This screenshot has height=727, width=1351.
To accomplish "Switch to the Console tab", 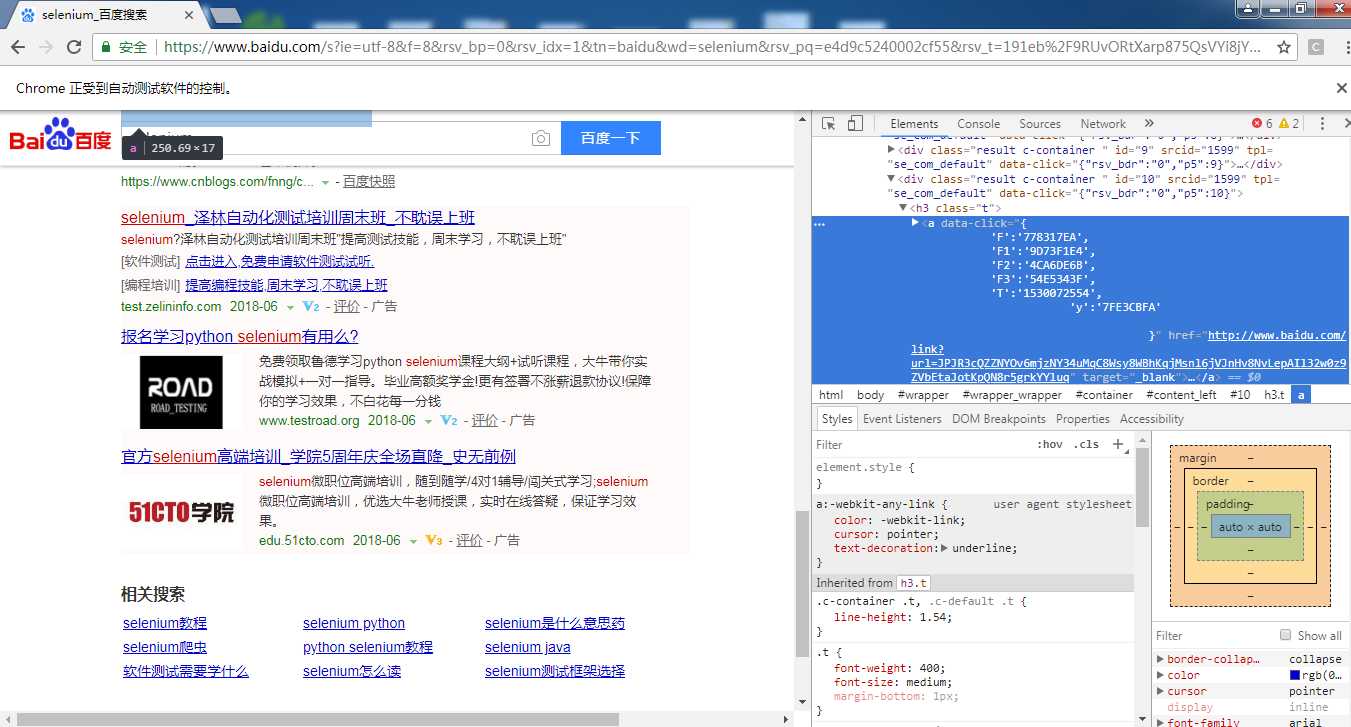I will [x=978, y=124].
